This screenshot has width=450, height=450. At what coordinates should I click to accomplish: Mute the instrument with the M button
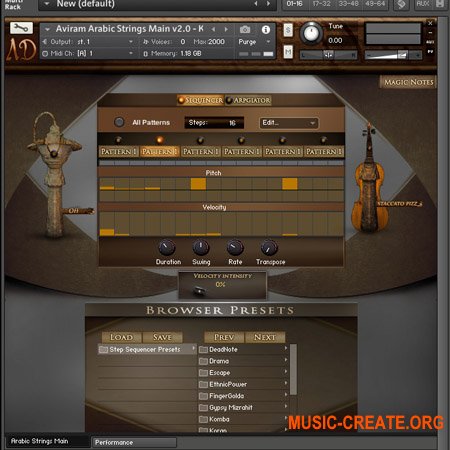tap(288, 52)
